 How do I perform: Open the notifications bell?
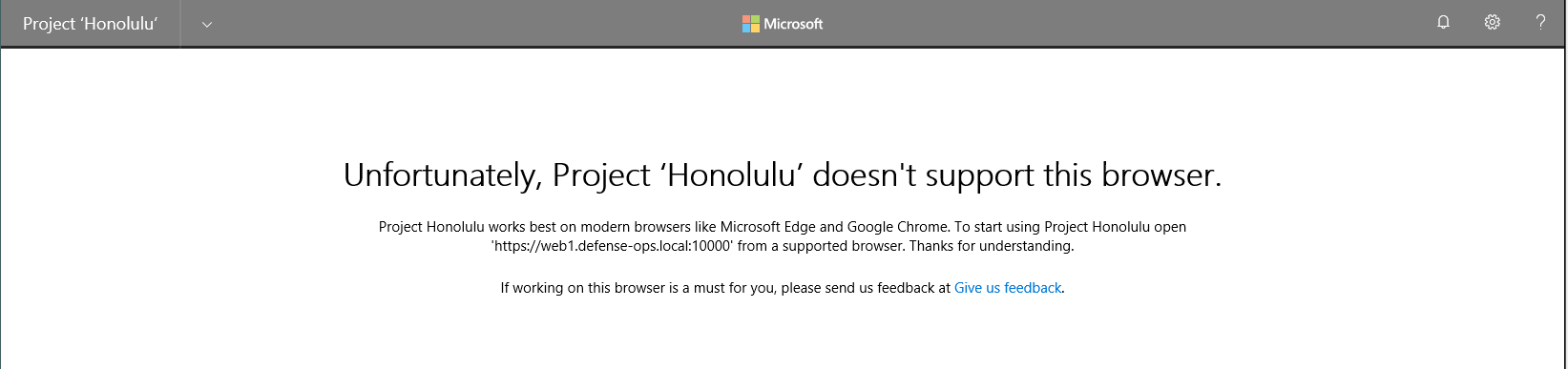[x=1443, y=23]
